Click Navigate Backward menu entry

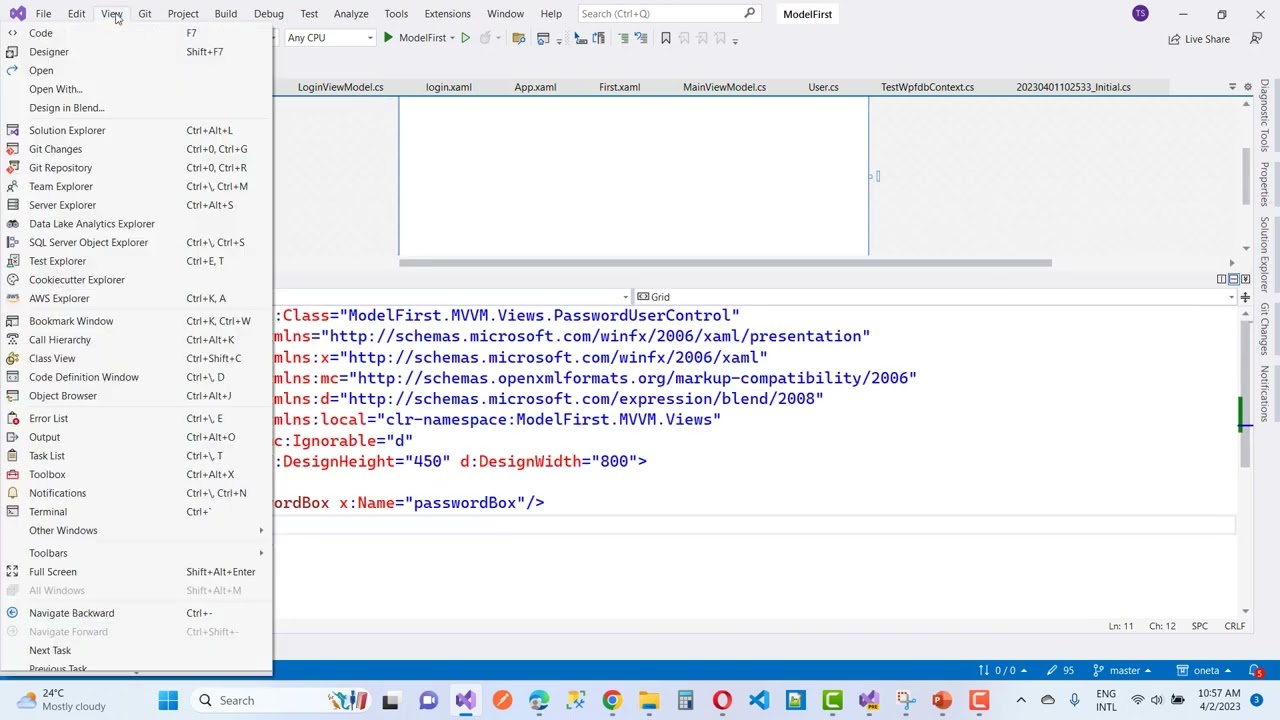pos(136,613)
